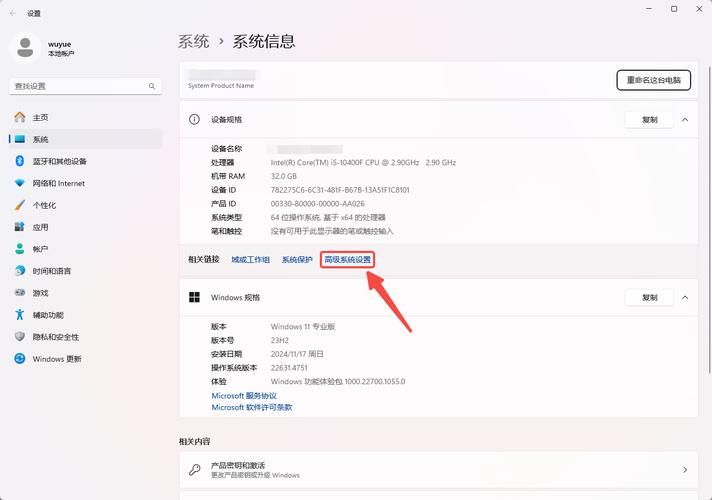Open 主页 in sidebar

pos(85,117)
